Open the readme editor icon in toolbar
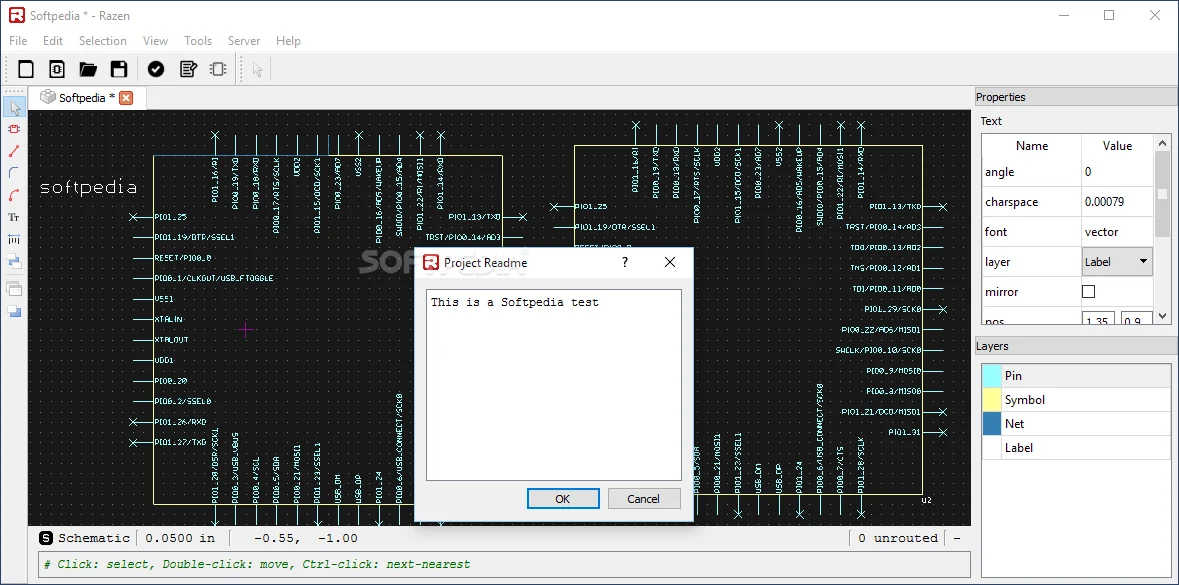The image size is (1179, 585). (187, 69)
